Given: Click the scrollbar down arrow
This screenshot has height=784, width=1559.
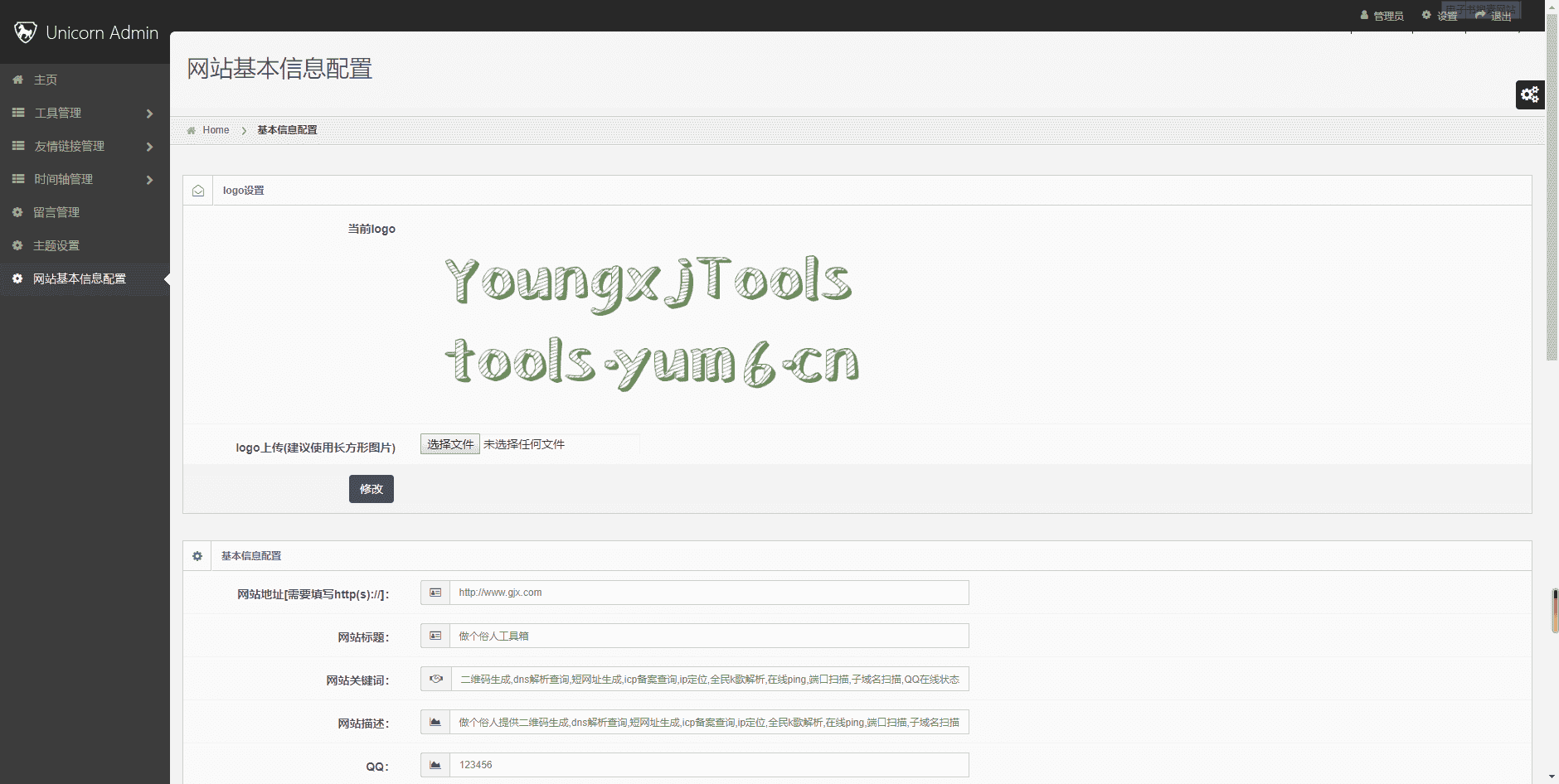Looking at the screenshot, I should (x=1552, y=777).
